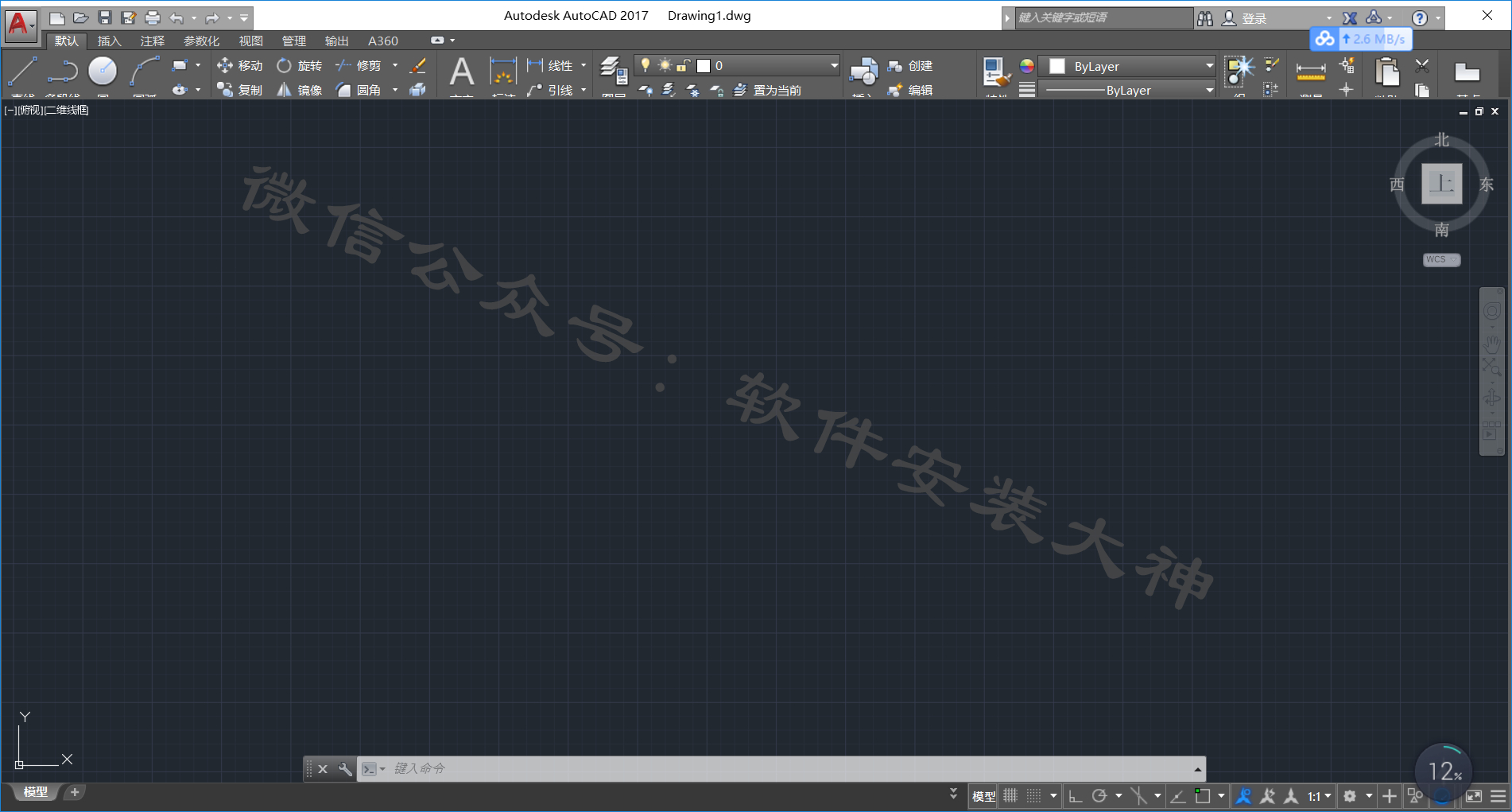Image resolution: width=1512 pixels, height=812 pixels.
Task: Select the Arc drawing tool
Action: (145, 72)
